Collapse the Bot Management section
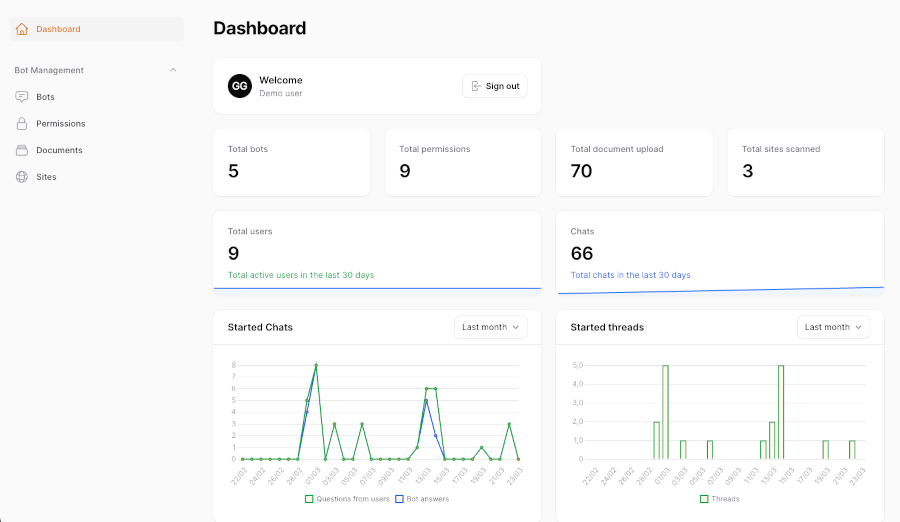Screen dimensions: 900x522 tap(173, 70)
